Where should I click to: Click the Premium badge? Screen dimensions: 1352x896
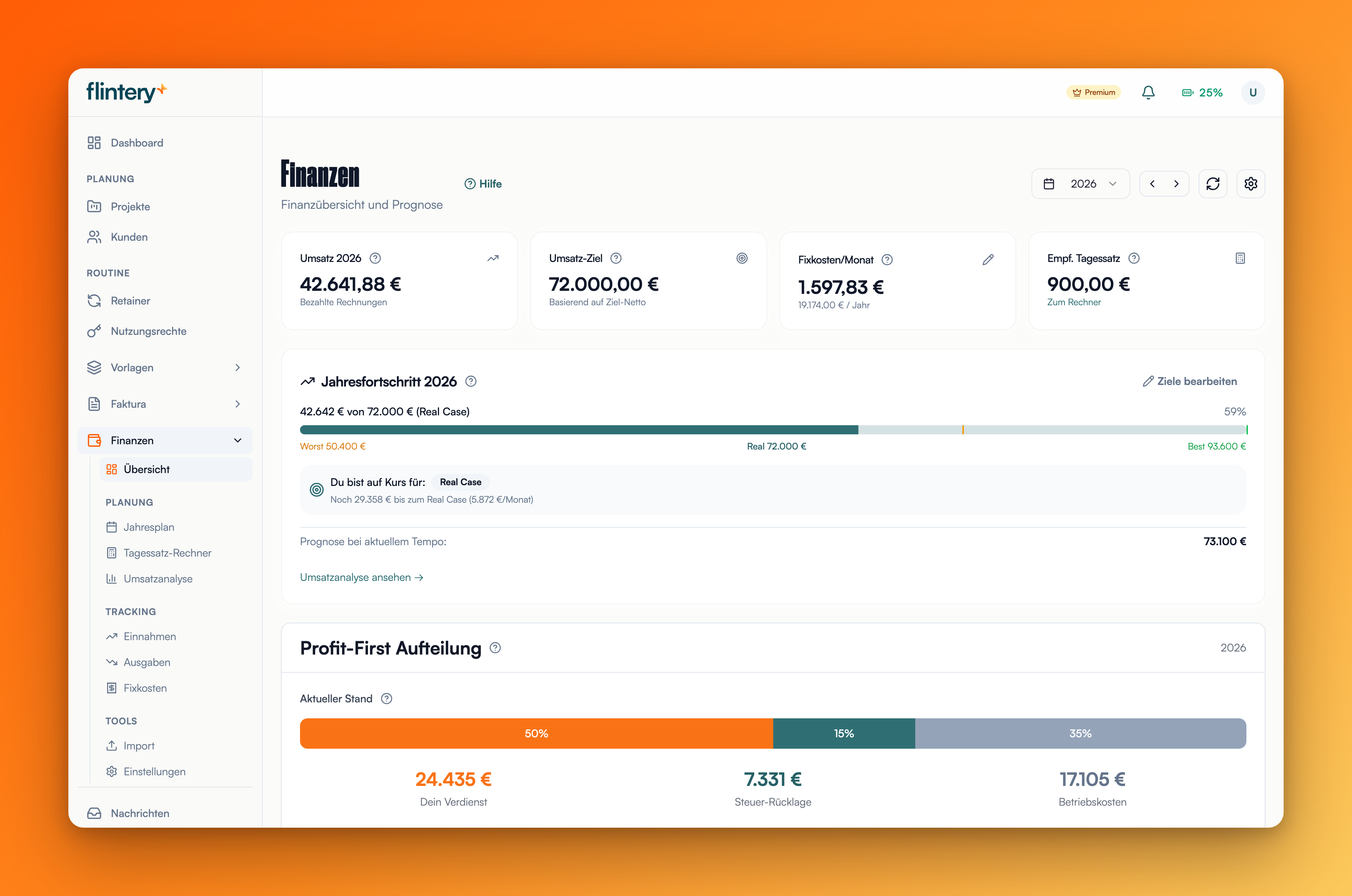(1093, 93)
